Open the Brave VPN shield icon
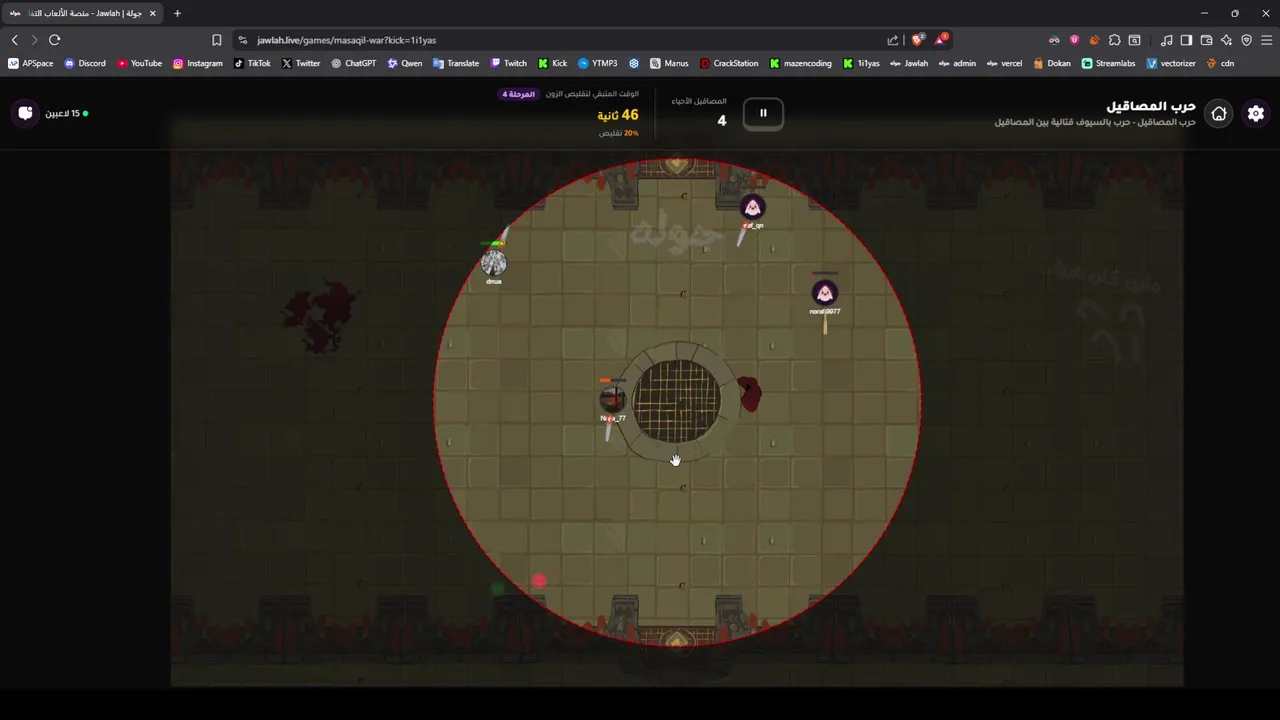 1246,40
